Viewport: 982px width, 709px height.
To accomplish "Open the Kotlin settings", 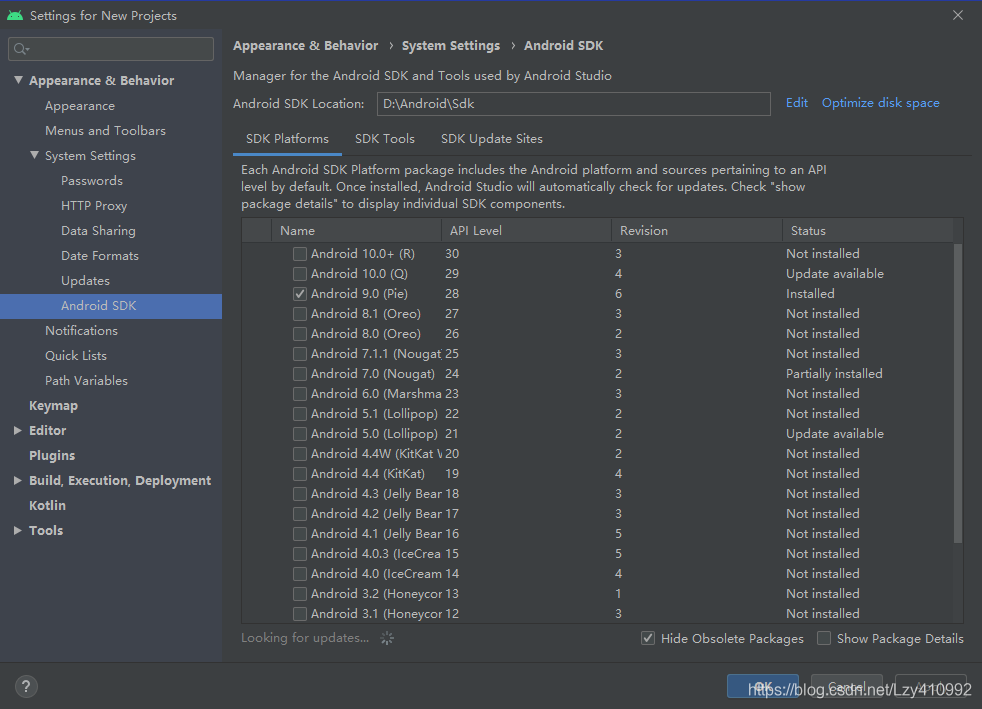I will (x=47, y=505).
